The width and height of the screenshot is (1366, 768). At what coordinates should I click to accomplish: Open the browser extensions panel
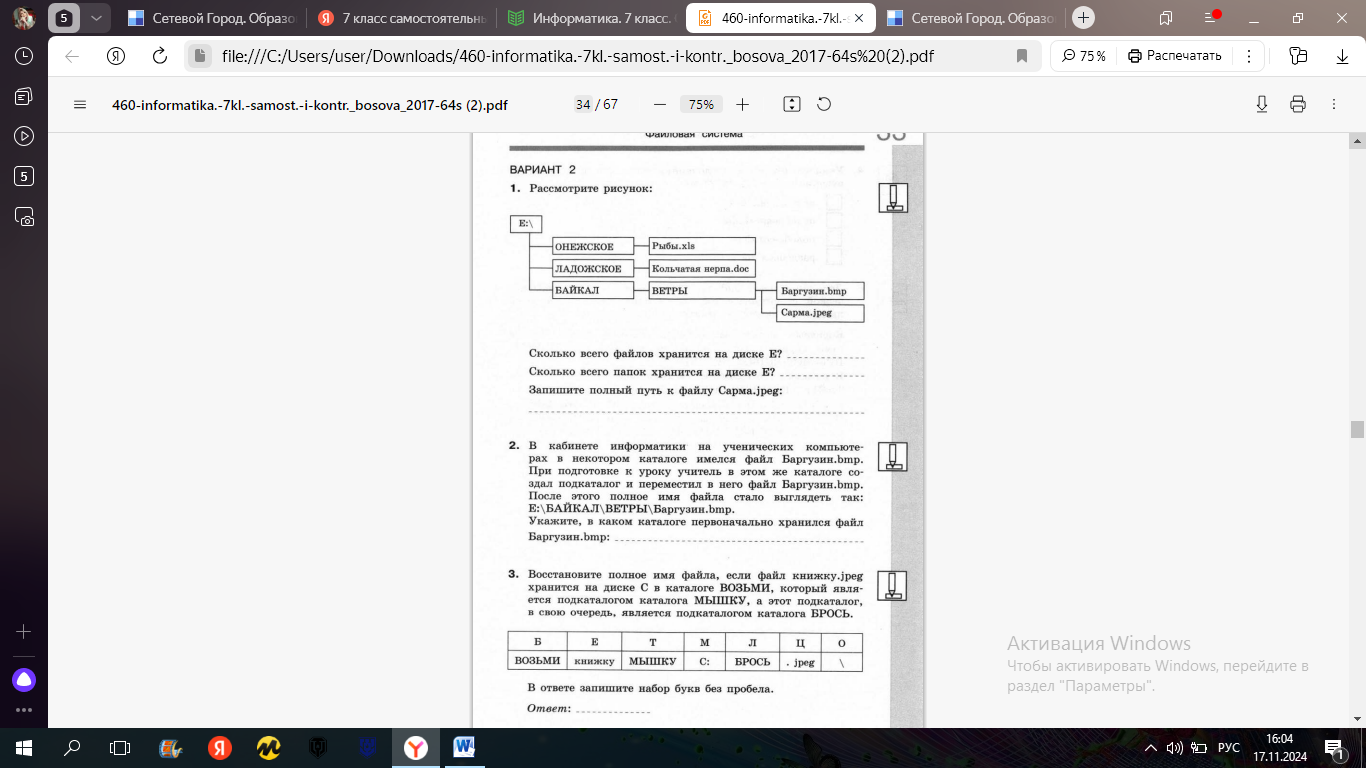click(x=1298, y=56)
